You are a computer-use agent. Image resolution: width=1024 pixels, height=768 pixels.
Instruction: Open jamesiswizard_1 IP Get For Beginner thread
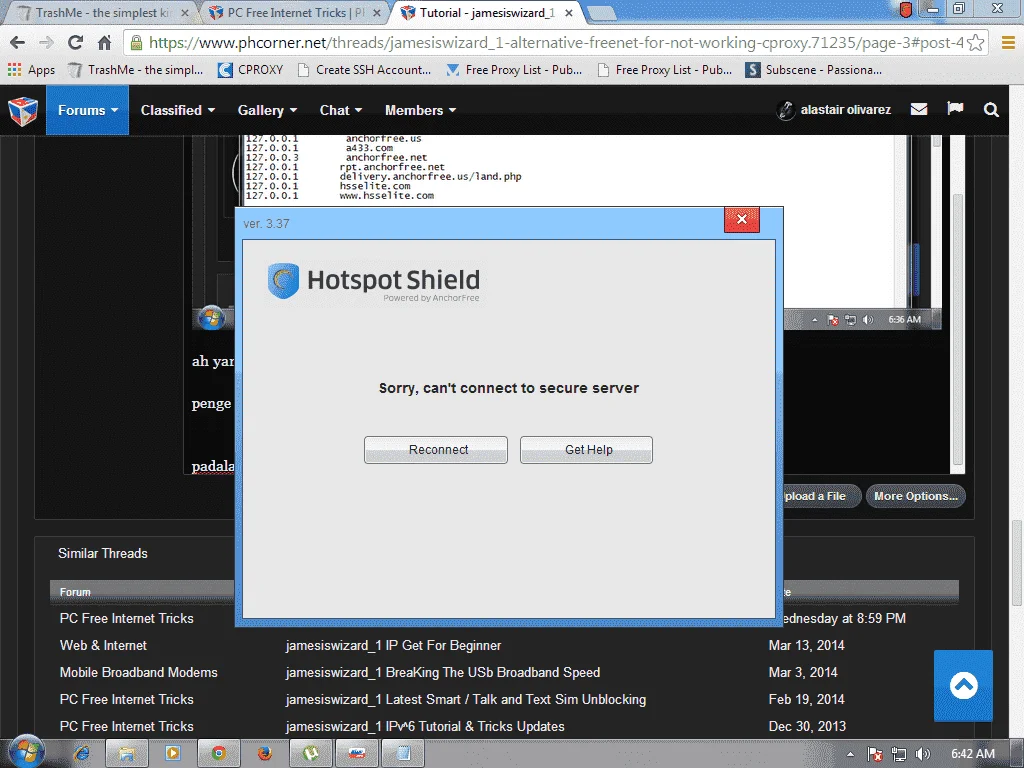pos(393,645)
